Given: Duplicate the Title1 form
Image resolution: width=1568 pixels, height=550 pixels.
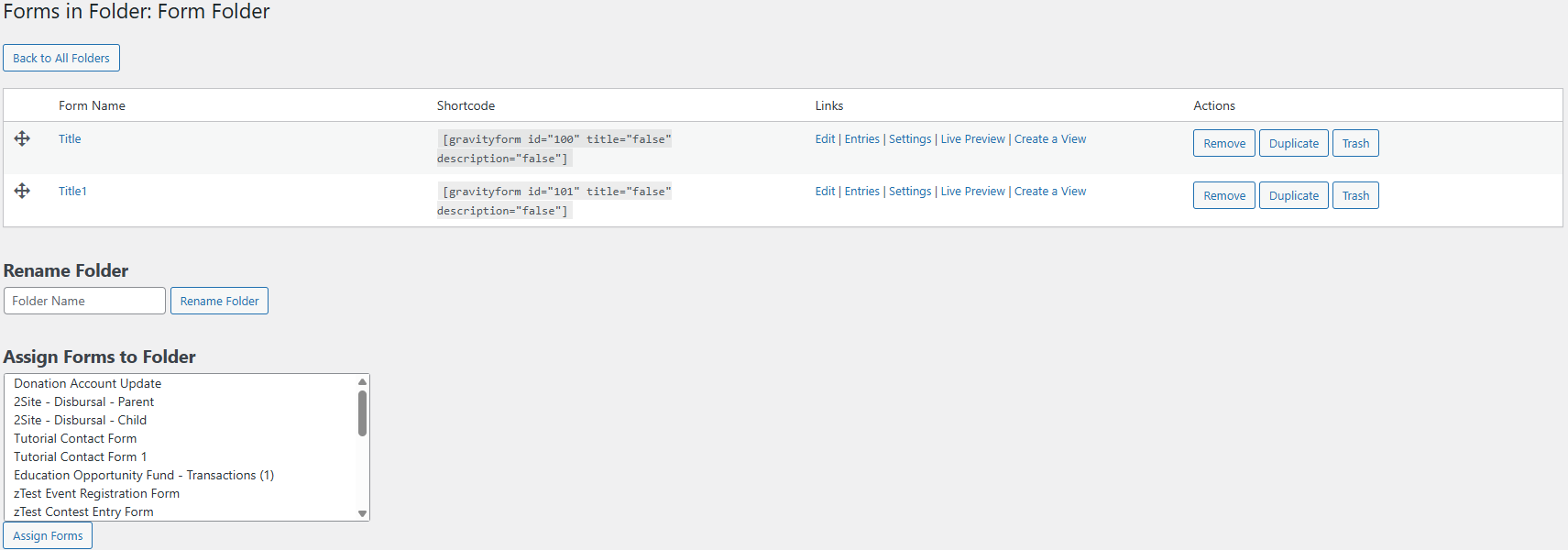Looking at the screenshot, I should coord(1293,196).
